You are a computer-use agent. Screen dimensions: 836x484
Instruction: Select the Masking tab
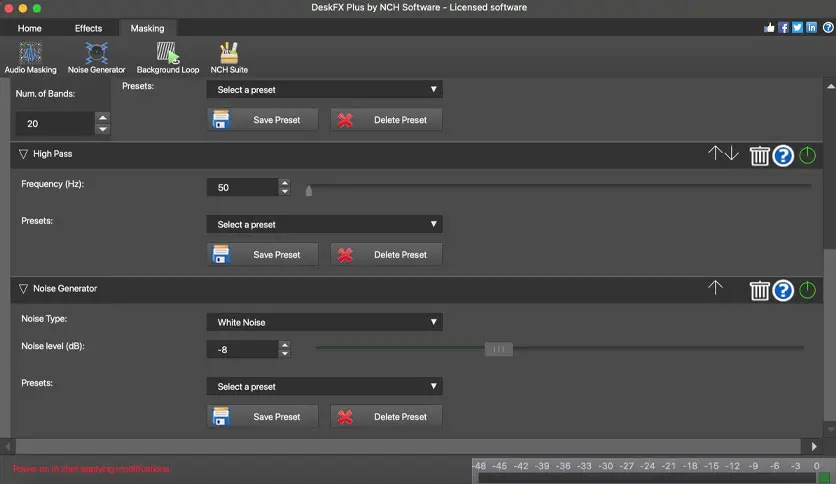147,28
